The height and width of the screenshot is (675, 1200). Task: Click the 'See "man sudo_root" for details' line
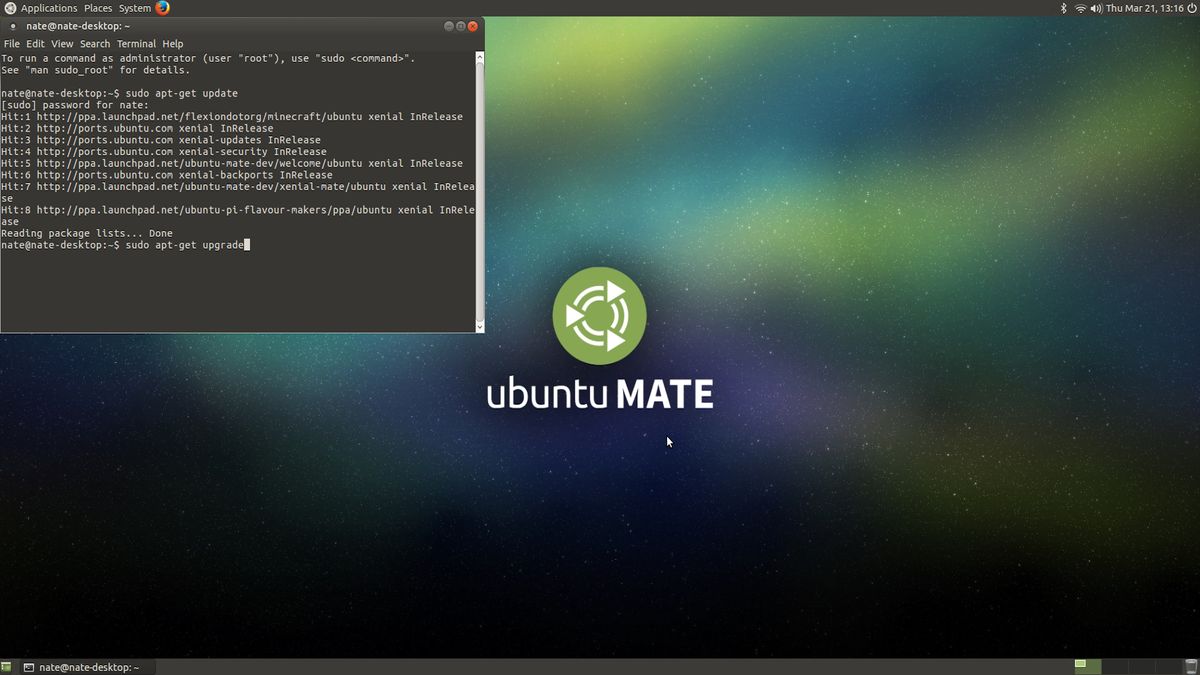tap(96, 70)
